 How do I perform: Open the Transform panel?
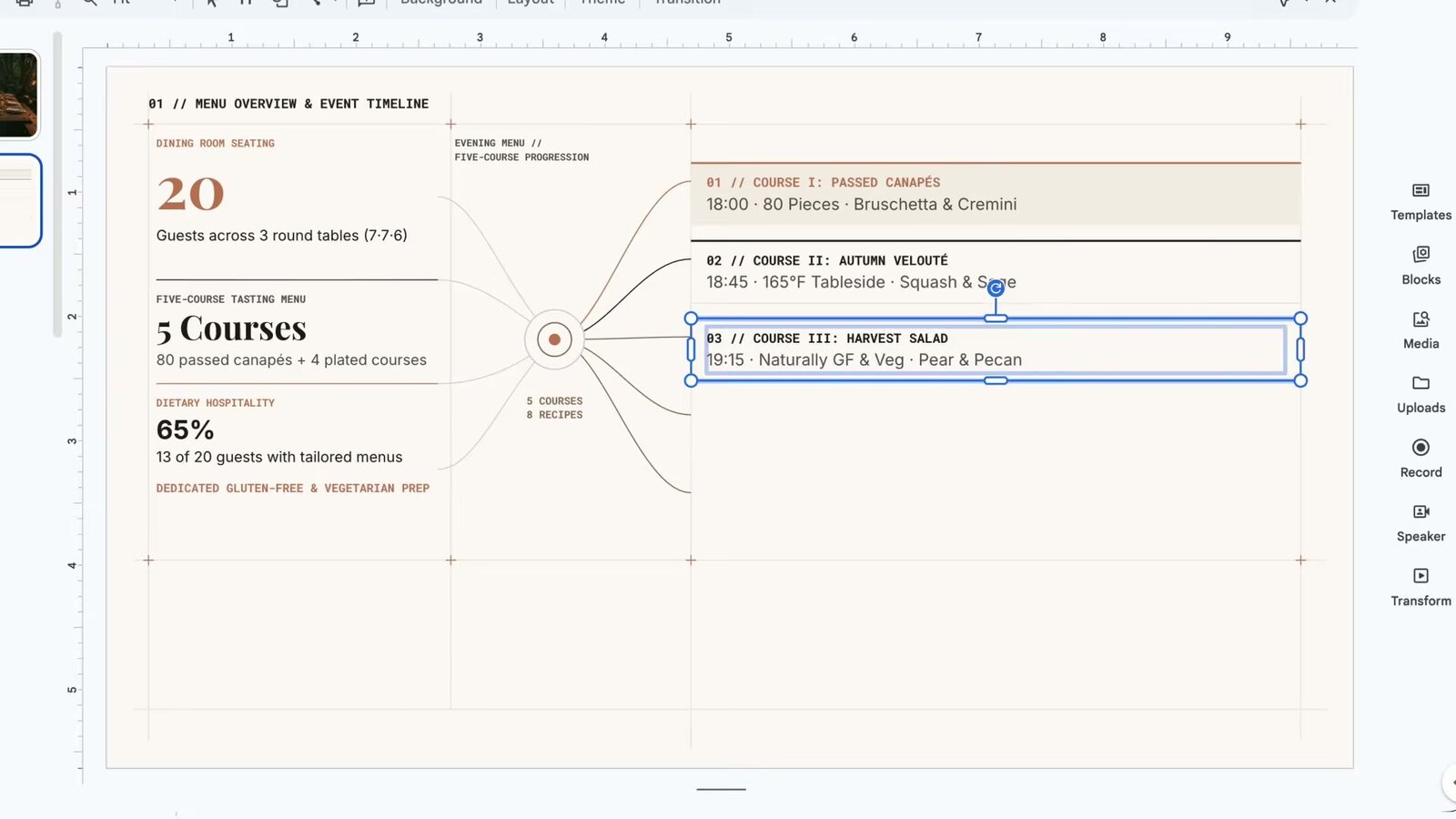pyautogui.click(x=1421, y=587)
